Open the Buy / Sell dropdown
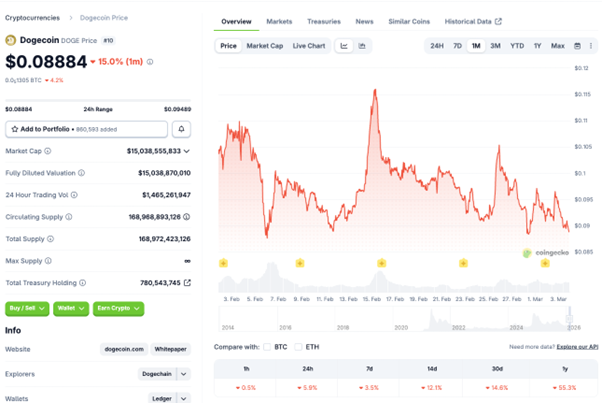This screenshot has height=403, width=602. click(26, 308)
